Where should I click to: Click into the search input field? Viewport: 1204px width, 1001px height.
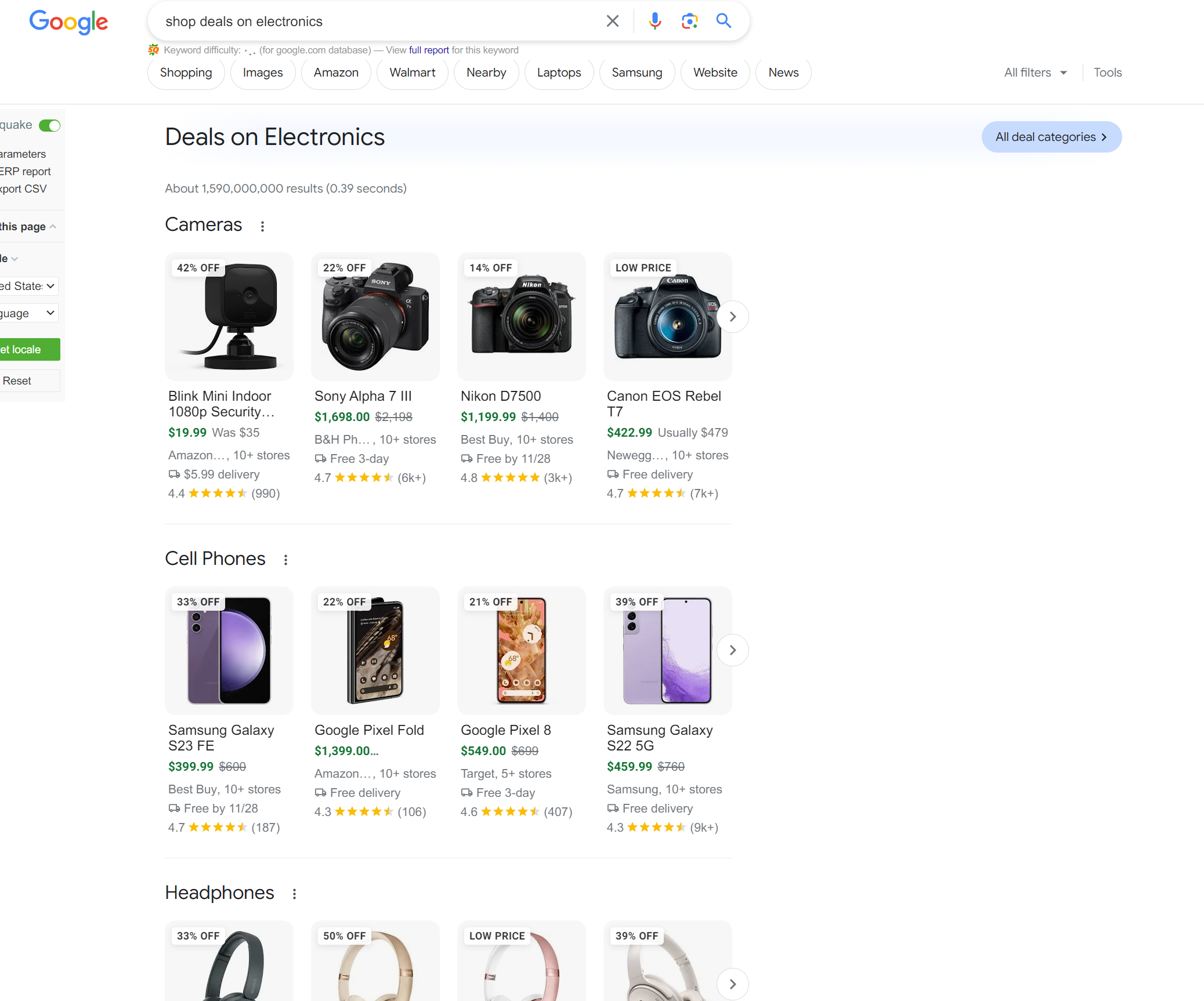[x=380, y=21]
